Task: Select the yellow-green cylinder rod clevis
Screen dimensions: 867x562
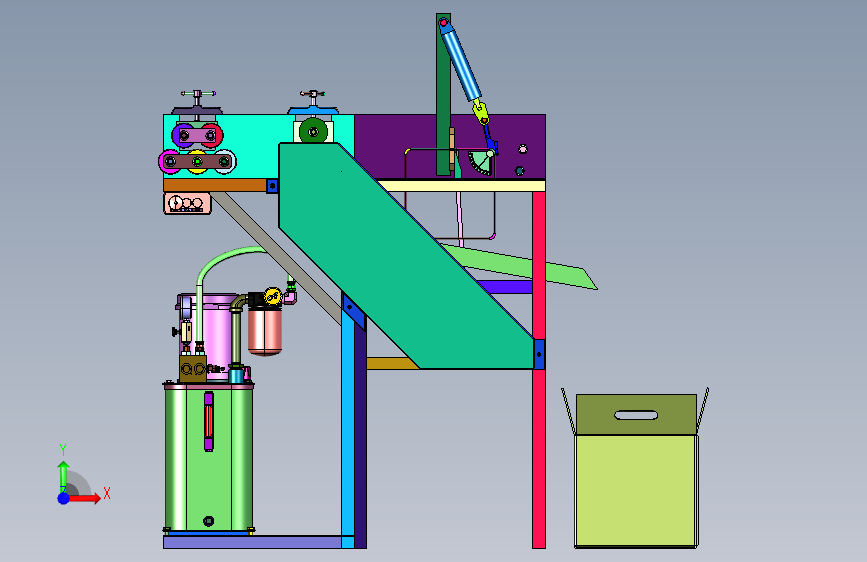Action: [480, 113]
